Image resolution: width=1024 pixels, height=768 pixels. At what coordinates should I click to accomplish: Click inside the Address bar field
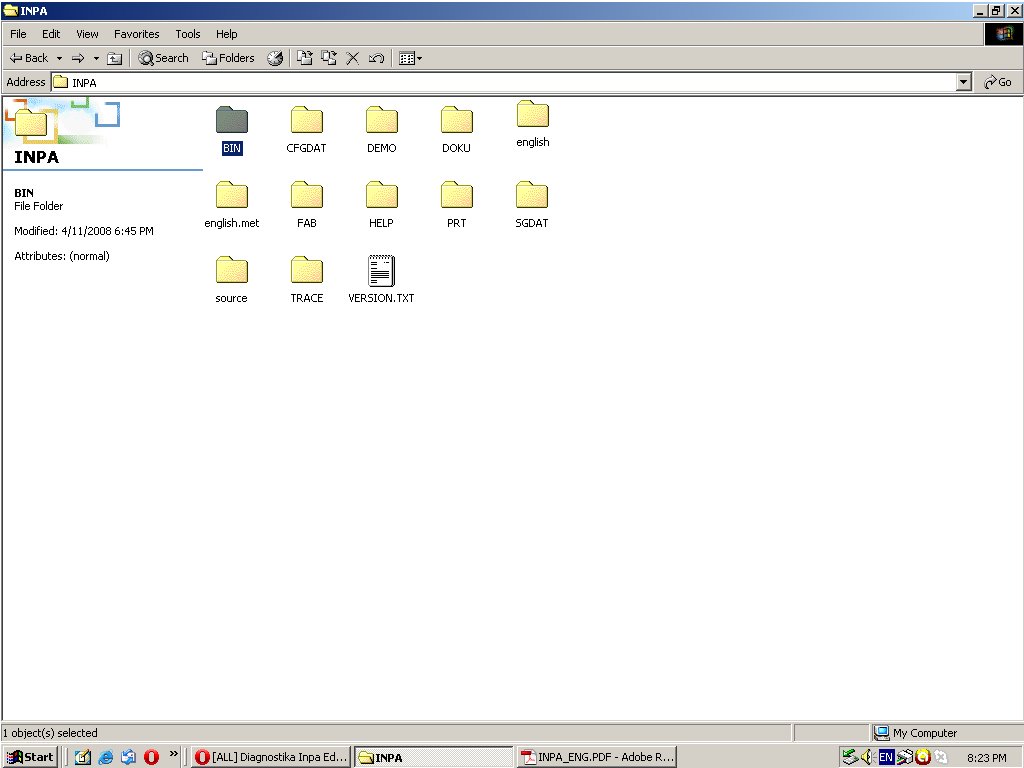[500, 82]
